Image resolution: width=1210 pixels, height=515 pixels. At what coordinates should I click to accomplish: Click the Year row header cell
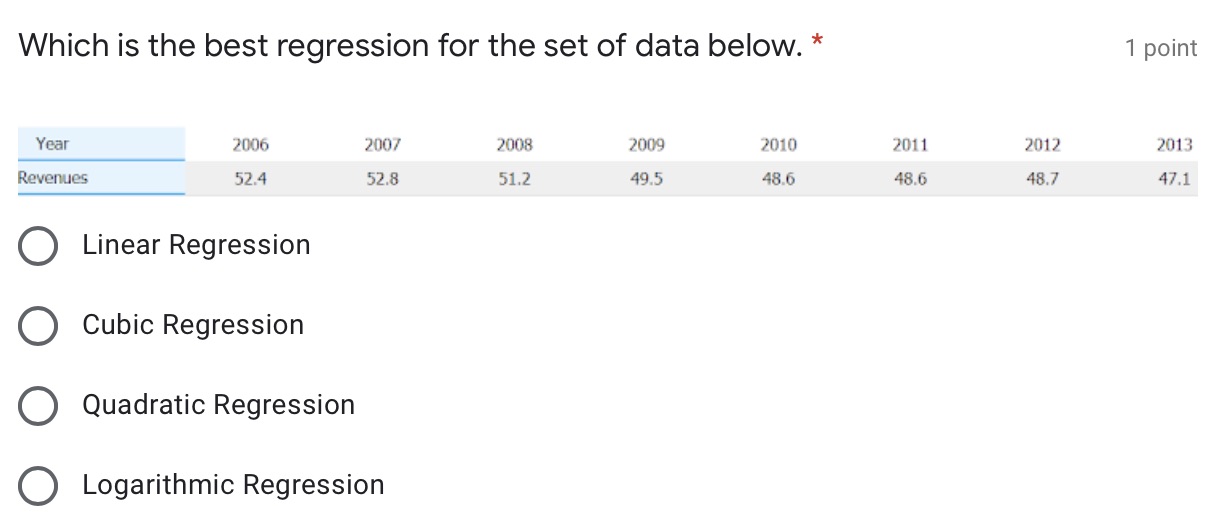101,144
